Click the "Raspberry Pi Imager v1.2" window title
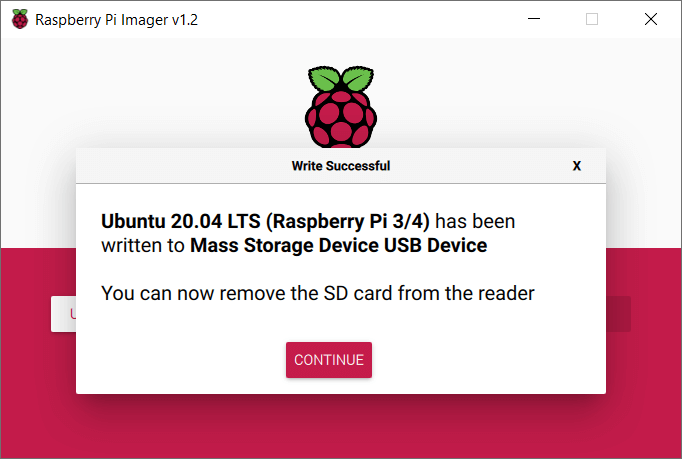 pos(117,20)
